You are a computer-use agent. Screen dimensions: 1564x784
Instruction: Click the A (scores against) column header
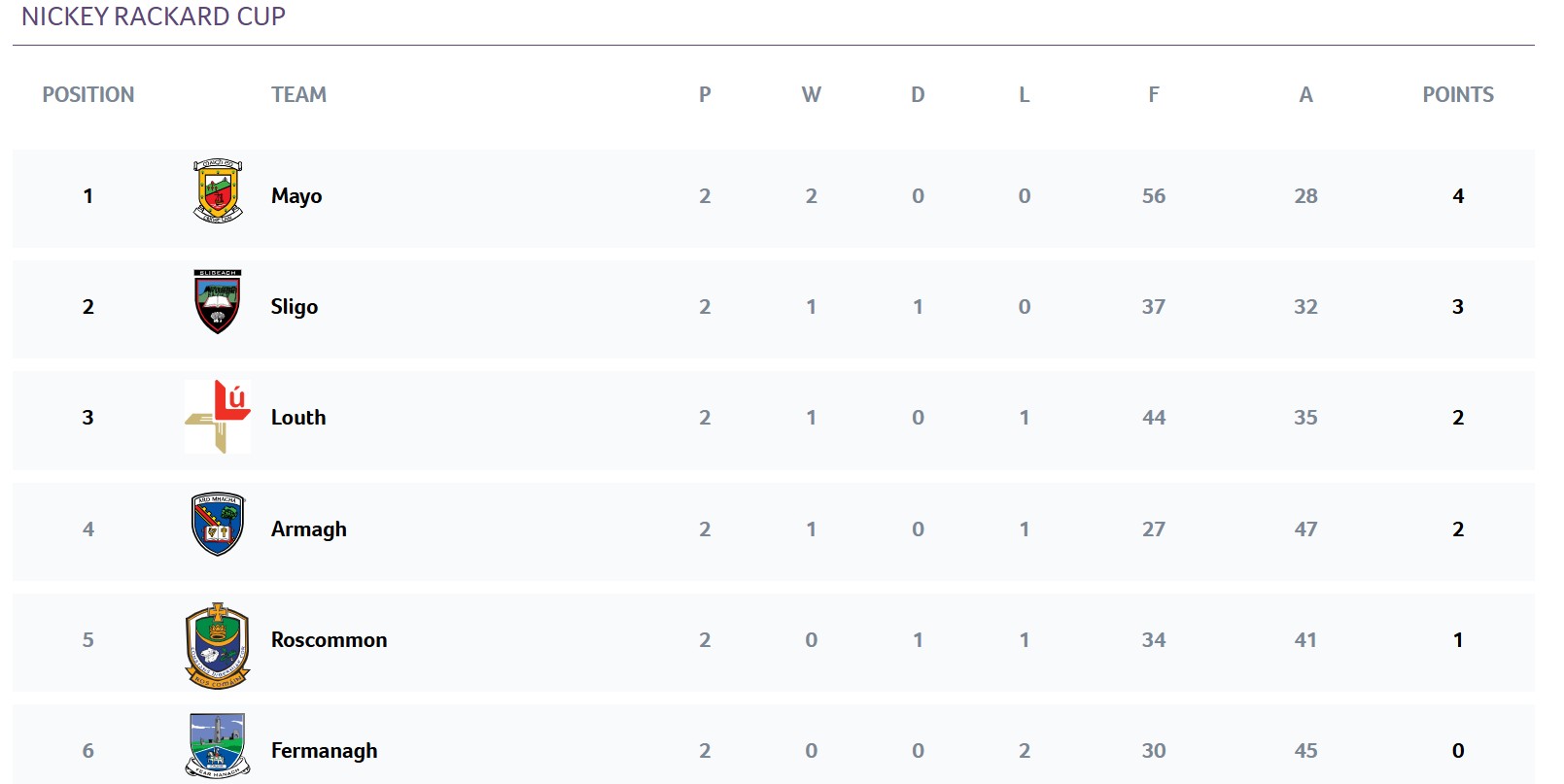1305,94
